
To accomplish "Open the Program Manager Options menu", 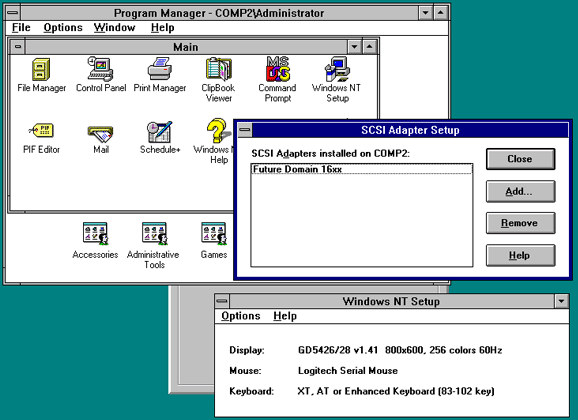I will point(63,28).
